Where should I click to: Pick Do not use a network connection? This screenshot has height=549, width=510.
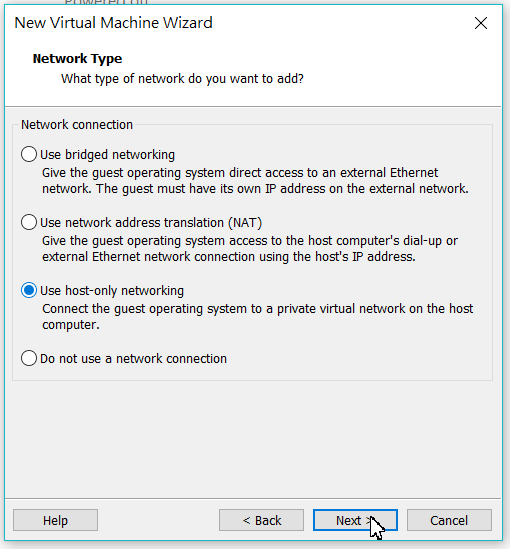coord(29,358)
